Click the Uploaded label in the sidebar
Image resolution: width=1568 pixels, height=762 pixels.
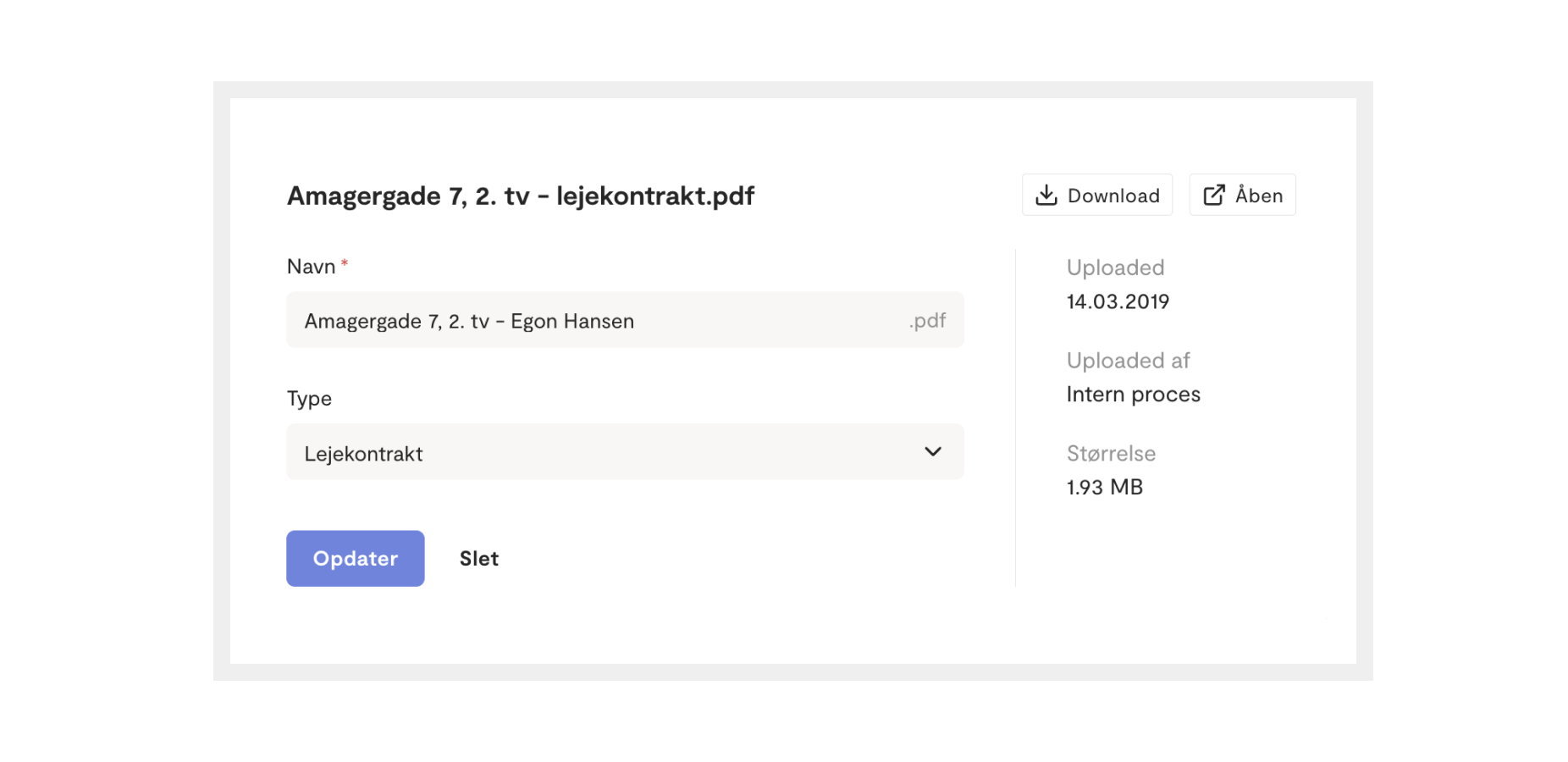point(1115,268)
